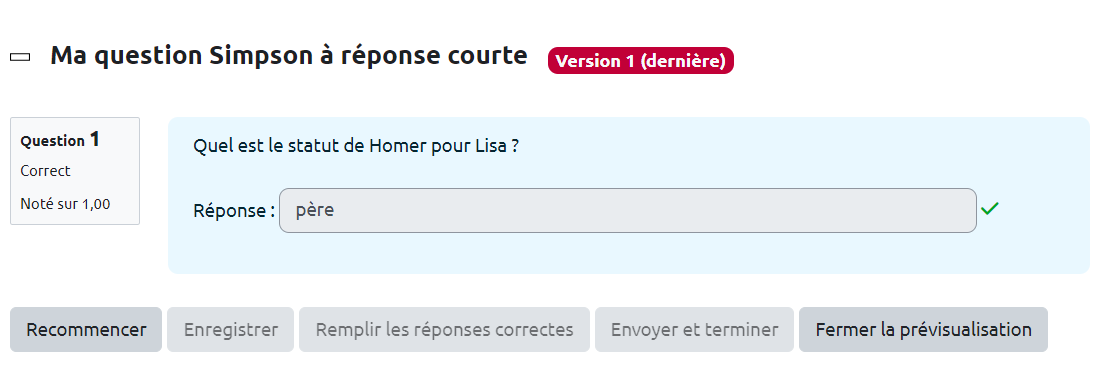Image resolution: width=1107 pixels, height=376 pixels.
Task: Click the Question 1 info heading
Action: point(60,140)
